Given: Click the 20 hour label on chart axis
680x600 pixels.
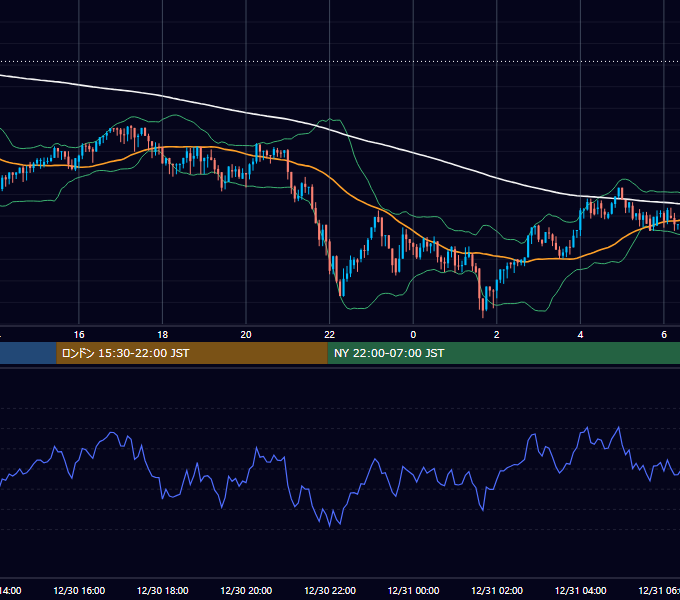Looking at the screenshot, I should point(246,335).
